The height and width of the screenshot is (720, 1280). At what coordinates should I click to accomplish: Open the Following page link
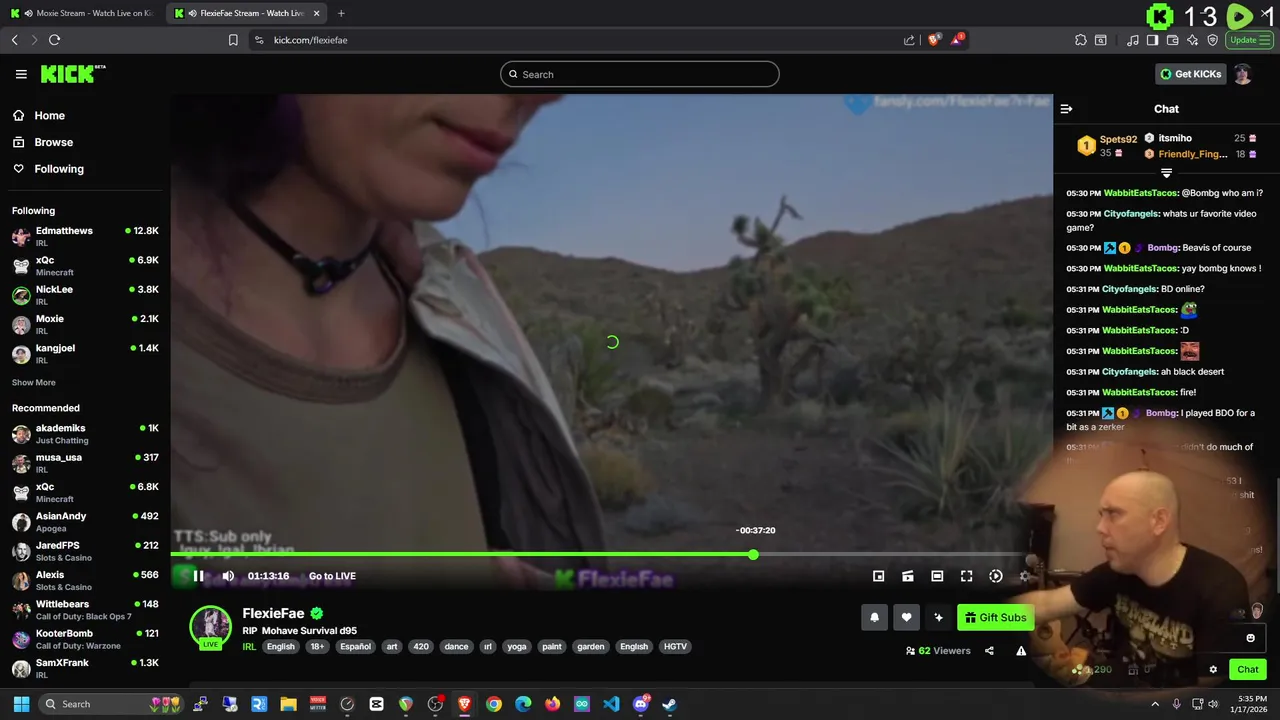pos(59,169)
